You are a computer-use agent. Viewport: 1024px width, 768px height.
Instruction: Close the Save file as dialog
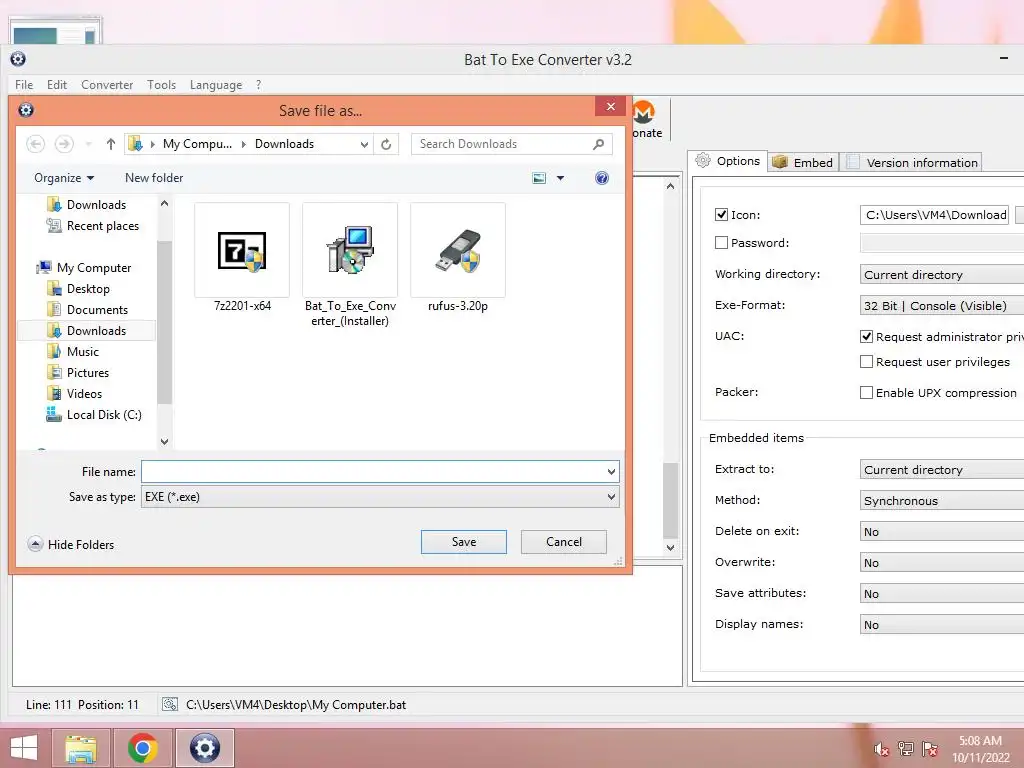[611, 106]
